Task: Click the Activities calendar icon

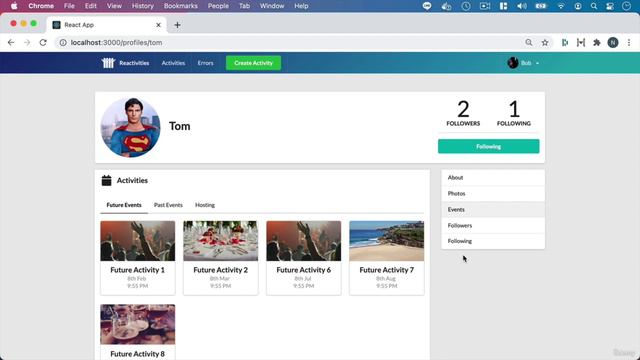Action: tap(107, 180)
